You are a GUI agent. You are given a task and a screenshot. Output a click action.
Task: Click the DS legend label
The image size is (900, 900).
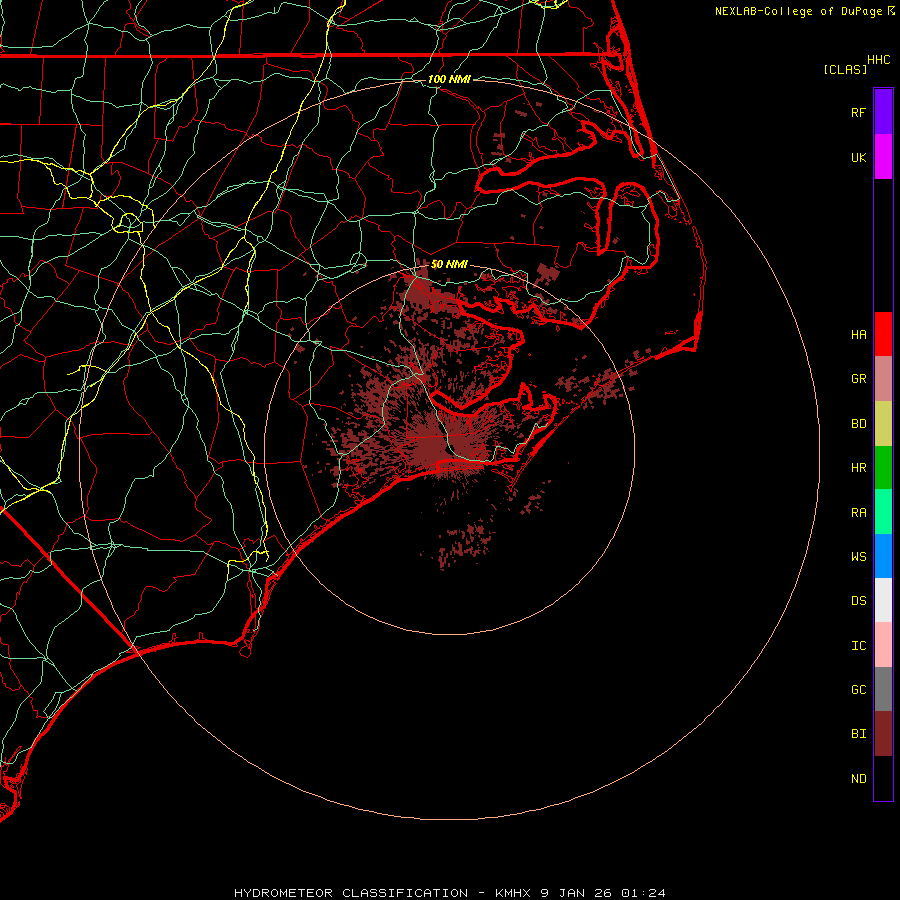(859, 601)
